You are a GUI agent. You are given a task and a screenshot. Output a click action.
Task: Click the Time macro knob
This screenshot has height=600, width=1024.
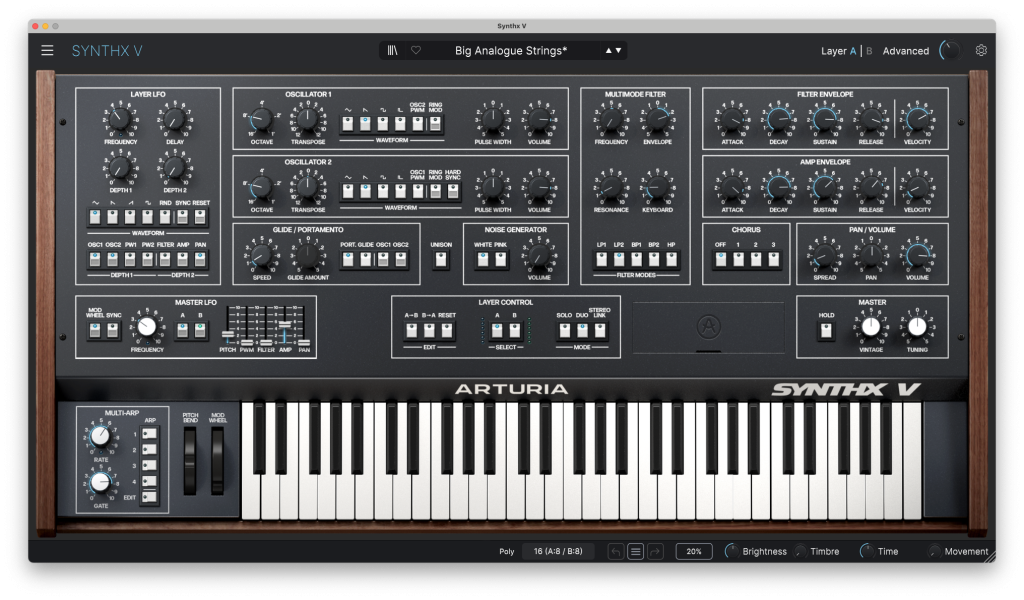click(x=867, y=552)
